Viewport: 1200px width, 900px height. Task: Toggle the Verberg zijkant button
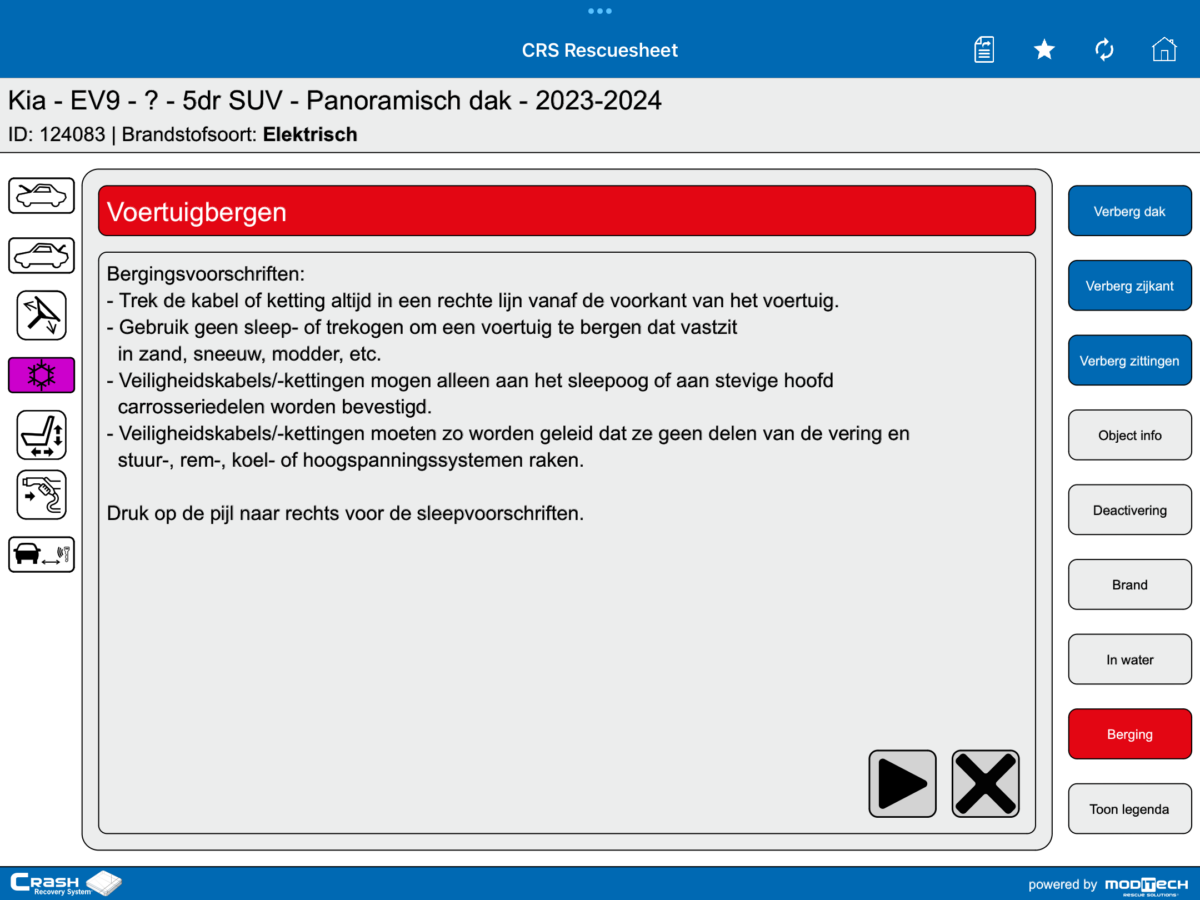1130,286
